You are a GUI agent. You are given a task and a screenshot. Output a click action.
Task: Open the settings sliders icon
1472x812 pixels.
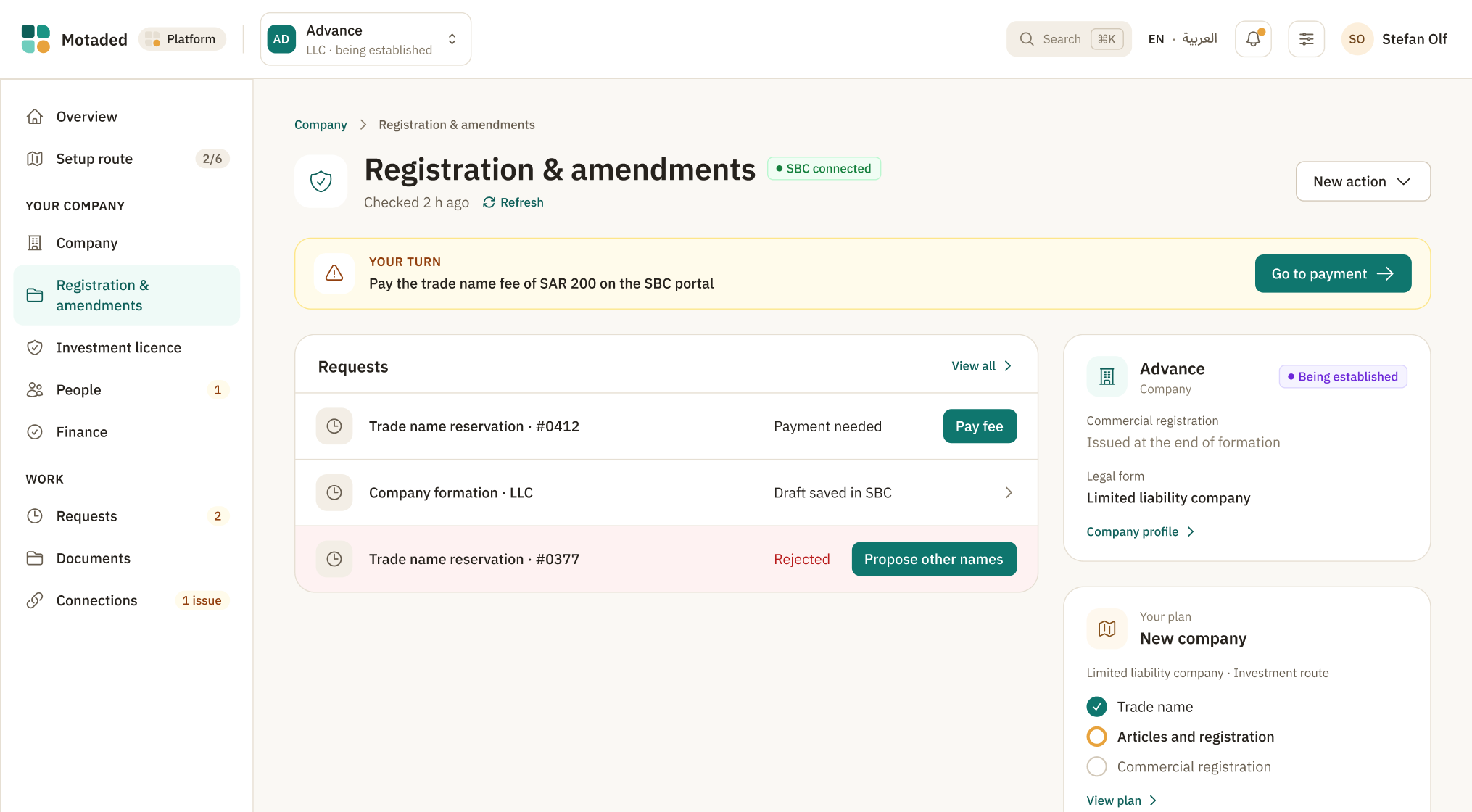pos(1306,39)
